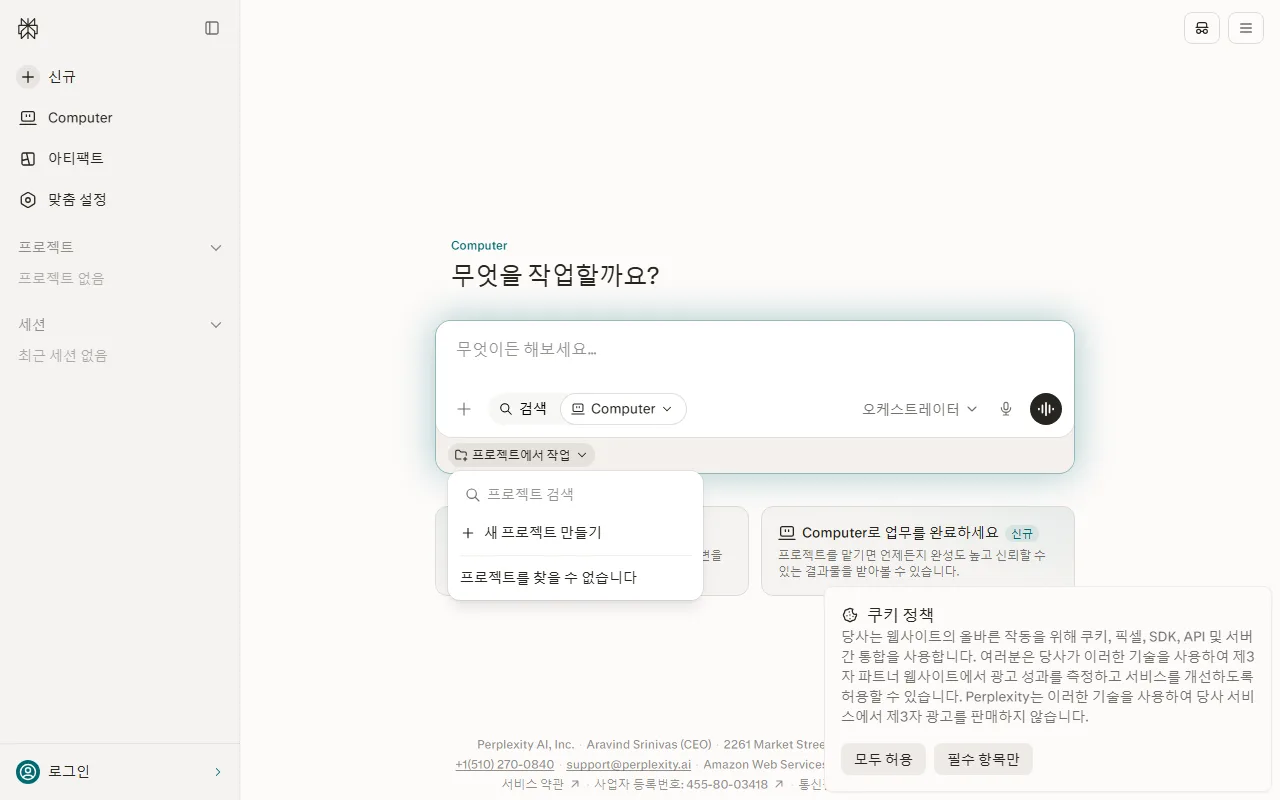Click the Computer label above heading
The height and width of the screenshot is (800, 1280).
(479, 245)
